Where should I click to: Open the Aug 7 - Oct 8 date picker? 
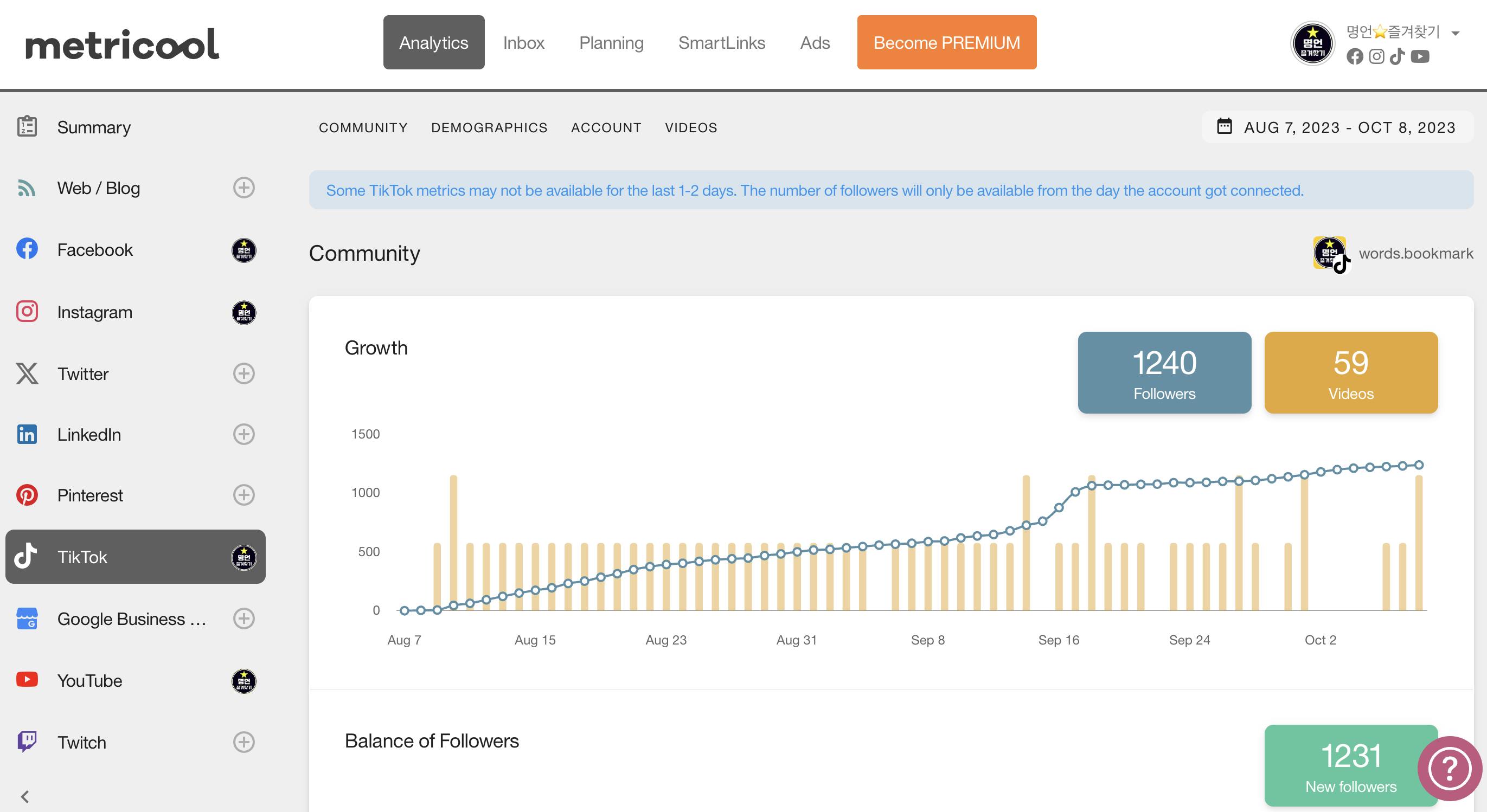point(1349,127)
